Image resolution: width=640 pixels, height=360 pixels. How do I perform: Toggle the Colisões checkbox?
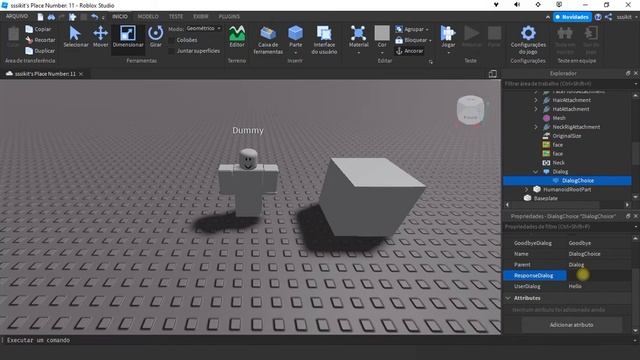(x=171, y=40)
